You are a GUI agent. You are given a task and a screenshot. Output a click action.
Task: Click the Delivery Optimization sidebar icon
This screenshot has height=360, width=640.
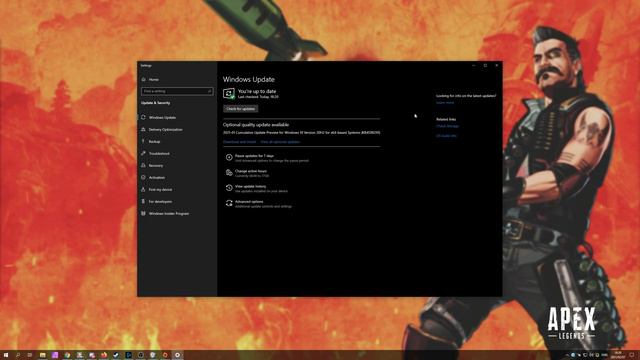[143, 129]
